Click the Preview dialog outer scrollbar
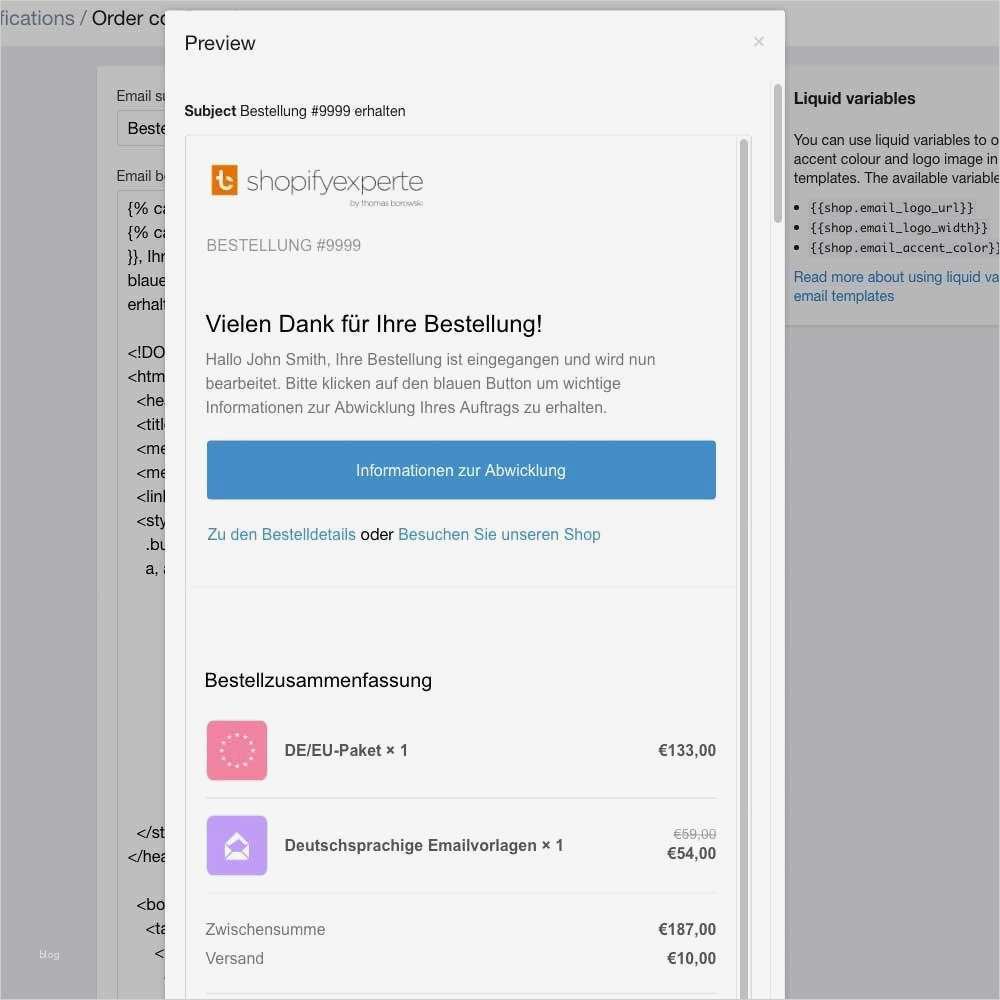This screenshot has width=1000, height=1000. coord(778,152)
